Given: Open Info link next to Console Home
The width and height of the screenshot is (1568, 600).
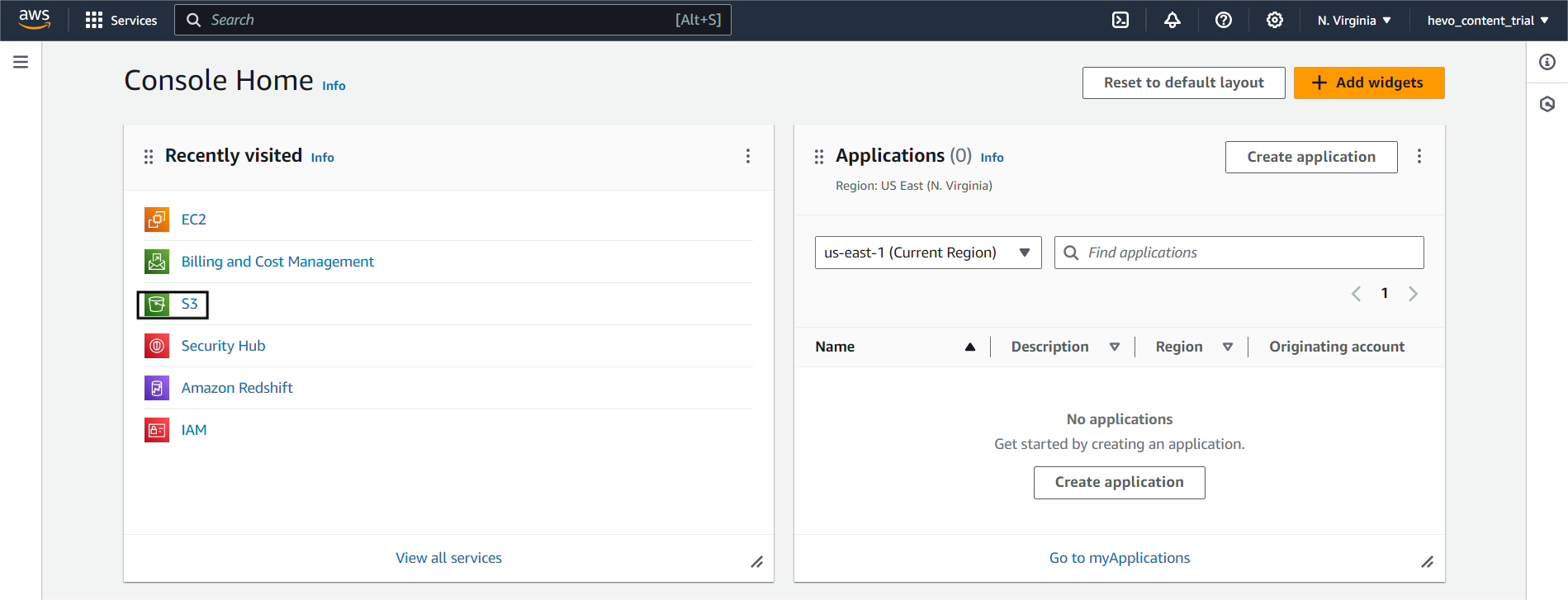Looking at the screenshot, I should (334, 86).
